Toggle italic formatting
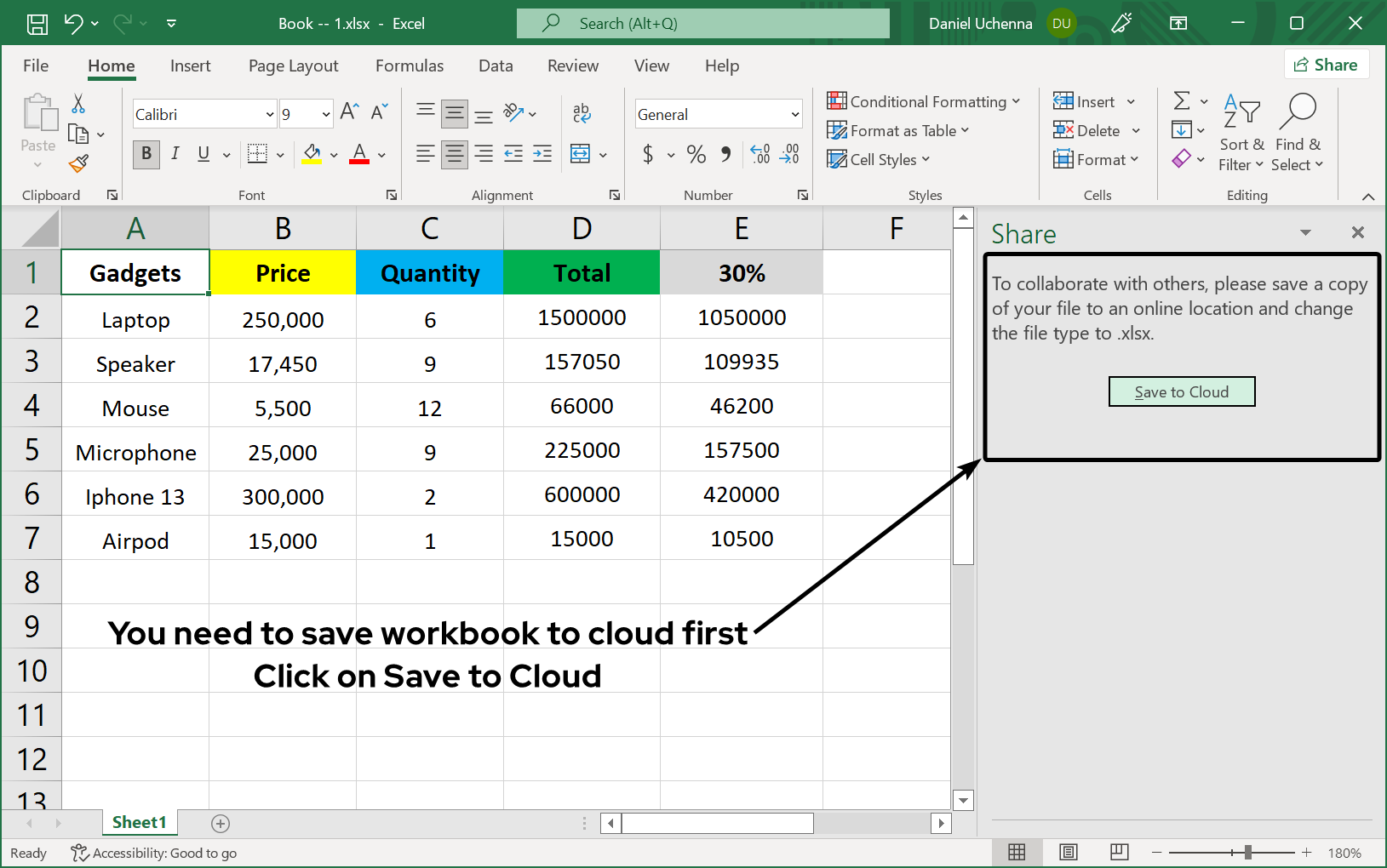The width and height of the screenshot is (1387, 868). 175,154
